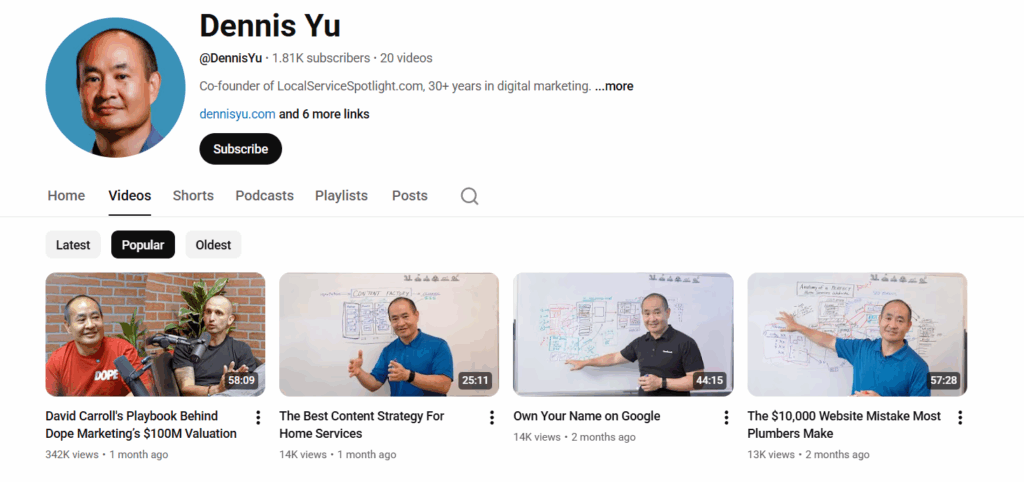
Task: Open options menu for Best Content Strategy video
Action: 492,417
